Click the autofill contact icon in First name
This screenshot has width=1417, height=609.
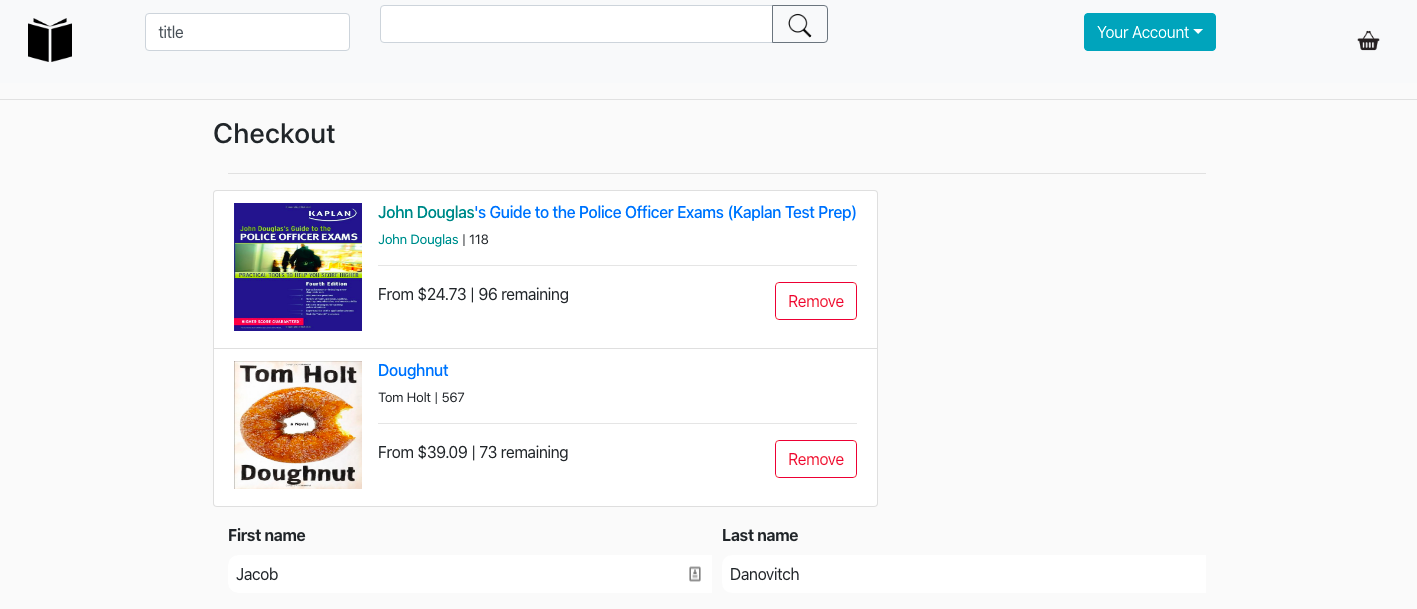695,574
